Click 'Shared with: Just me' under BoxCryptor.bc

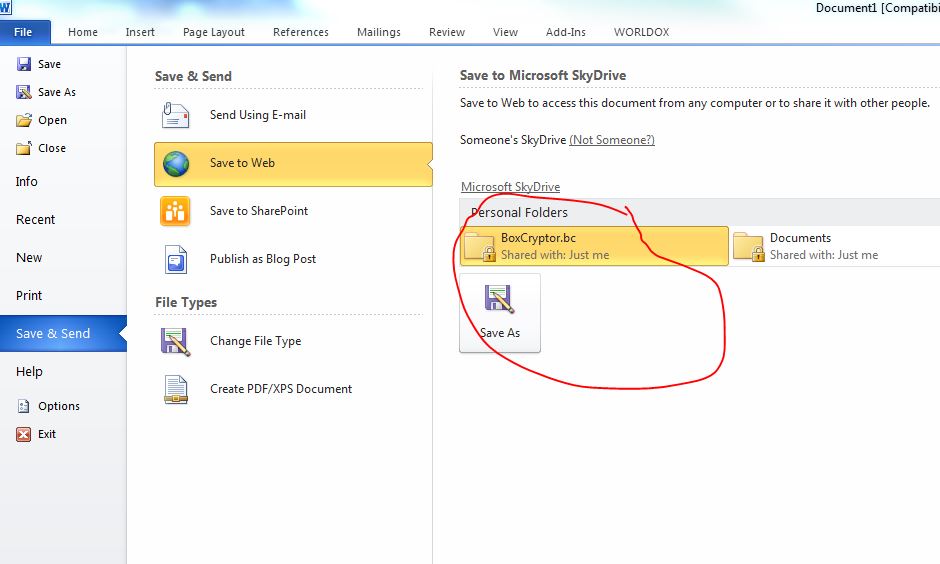tap(555, 255)
